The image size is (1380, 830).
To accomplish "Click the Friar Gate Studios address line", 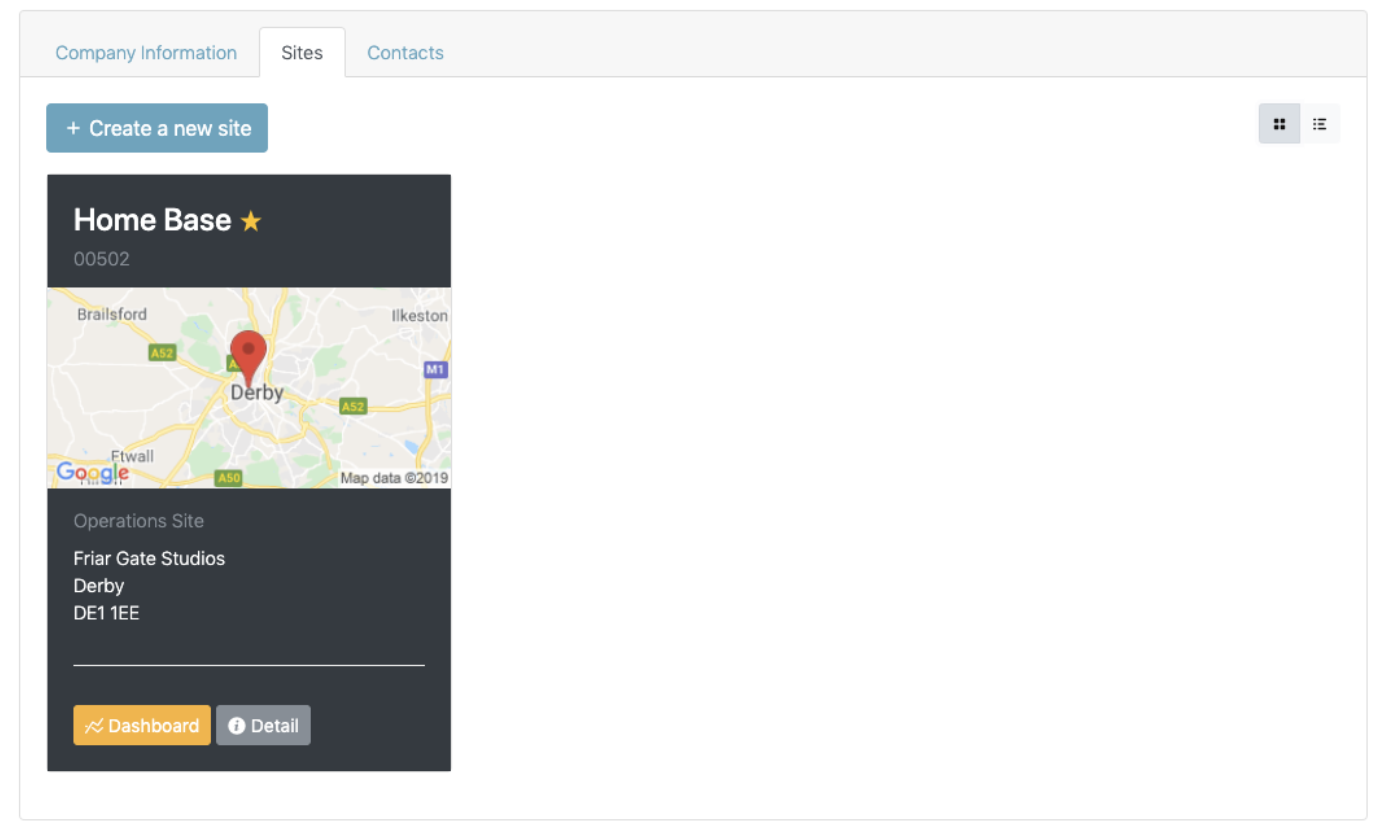I will [x=149, y=558].
